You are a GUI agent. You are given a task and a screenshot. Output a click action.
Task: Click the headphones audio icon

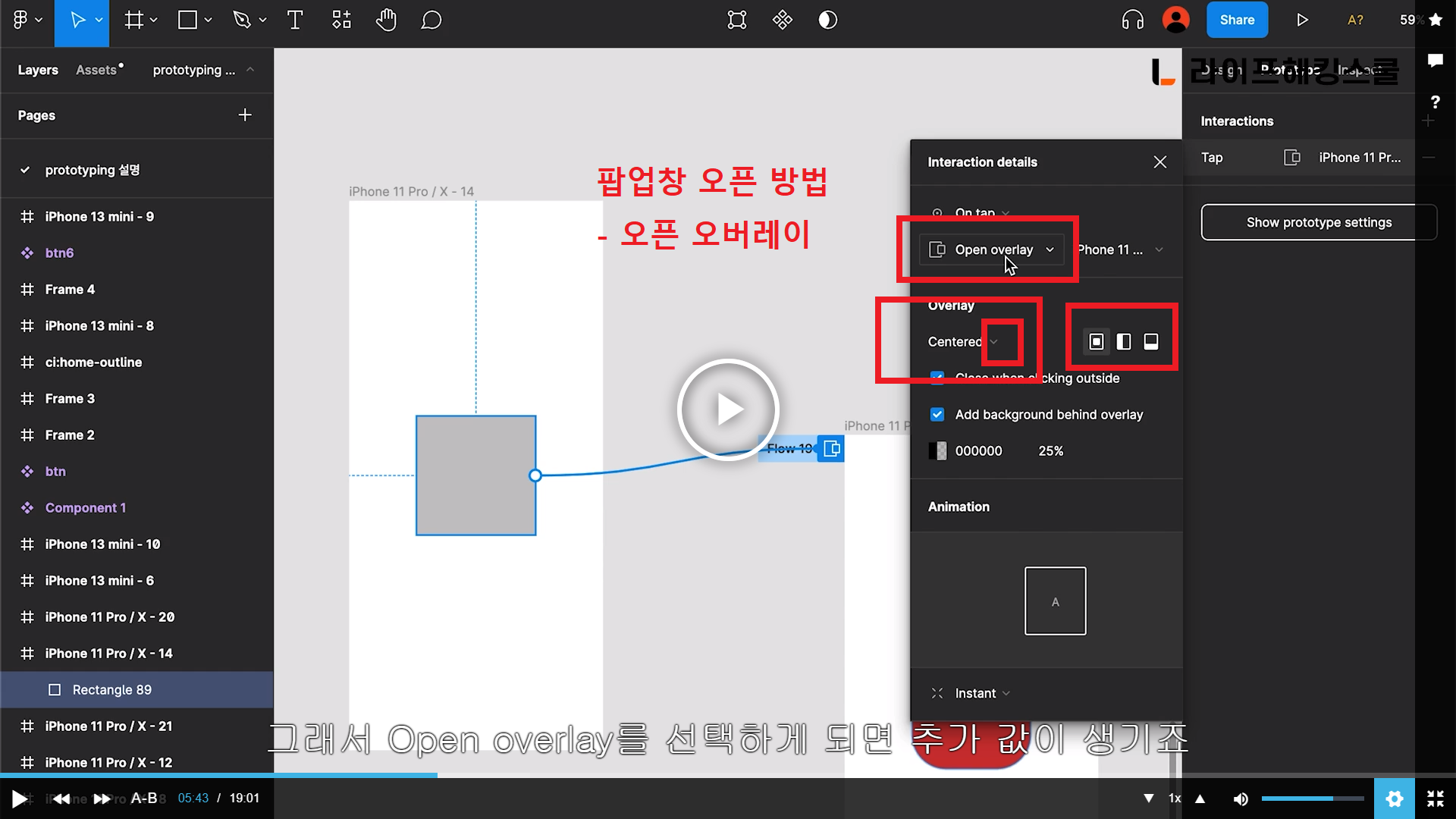point(1132,20)
